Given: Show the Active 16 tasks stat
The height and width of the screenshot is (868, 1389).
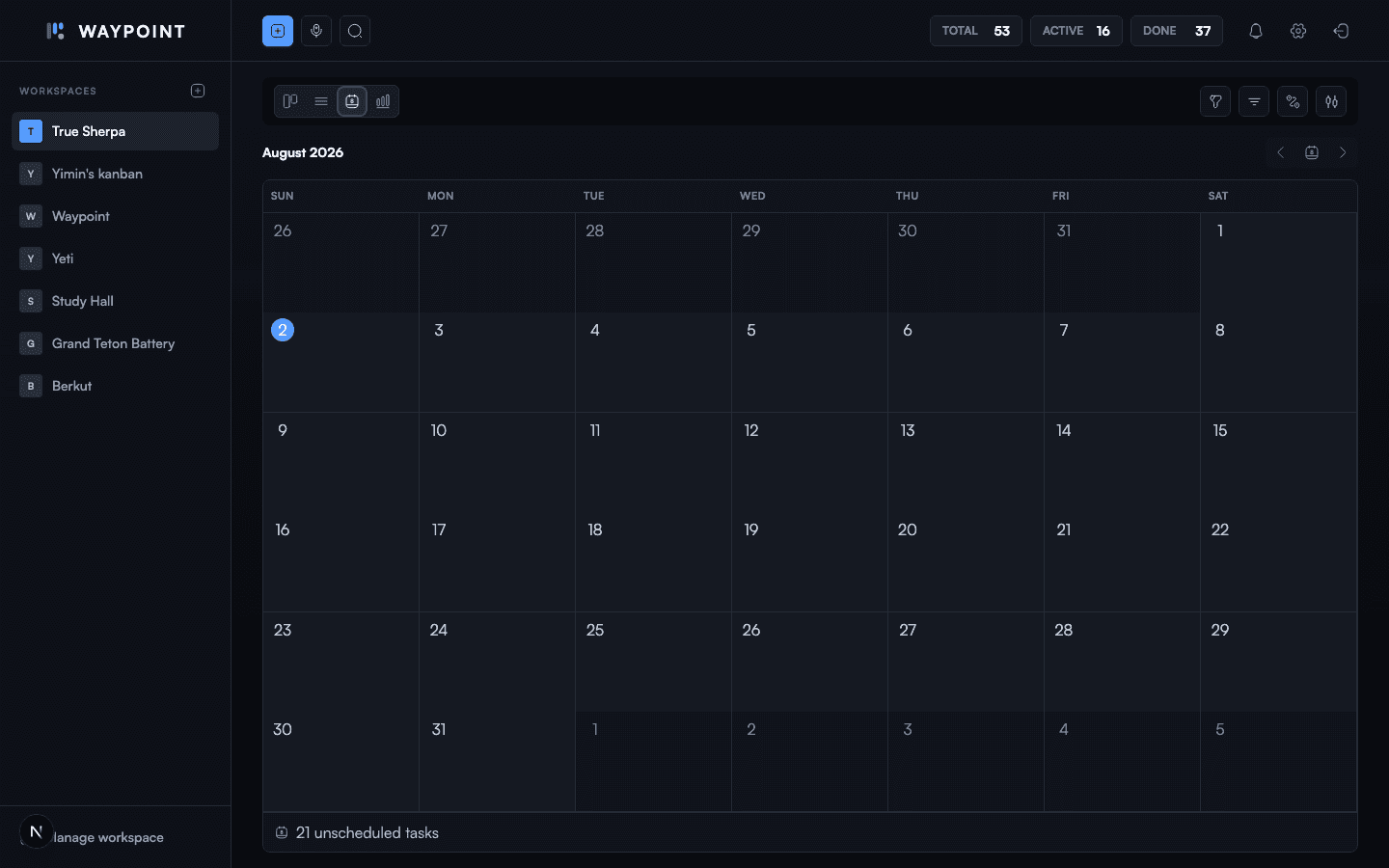Looking at the screenshot, I should pyautogui.click(x=1076, y=31).
